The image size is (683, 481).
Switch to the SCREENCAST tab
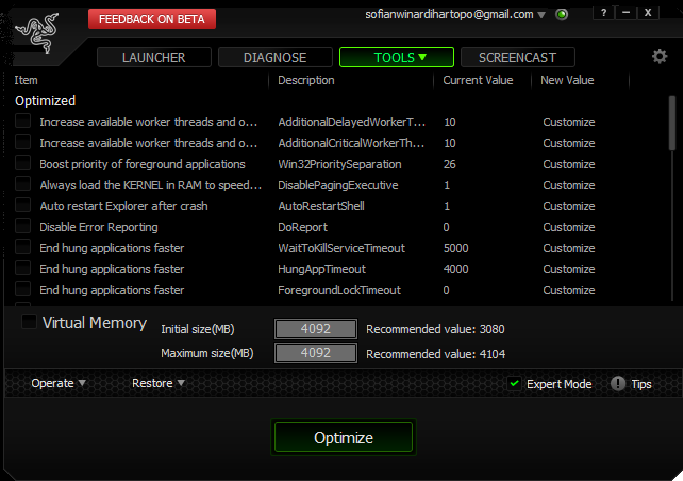(517, 57)
